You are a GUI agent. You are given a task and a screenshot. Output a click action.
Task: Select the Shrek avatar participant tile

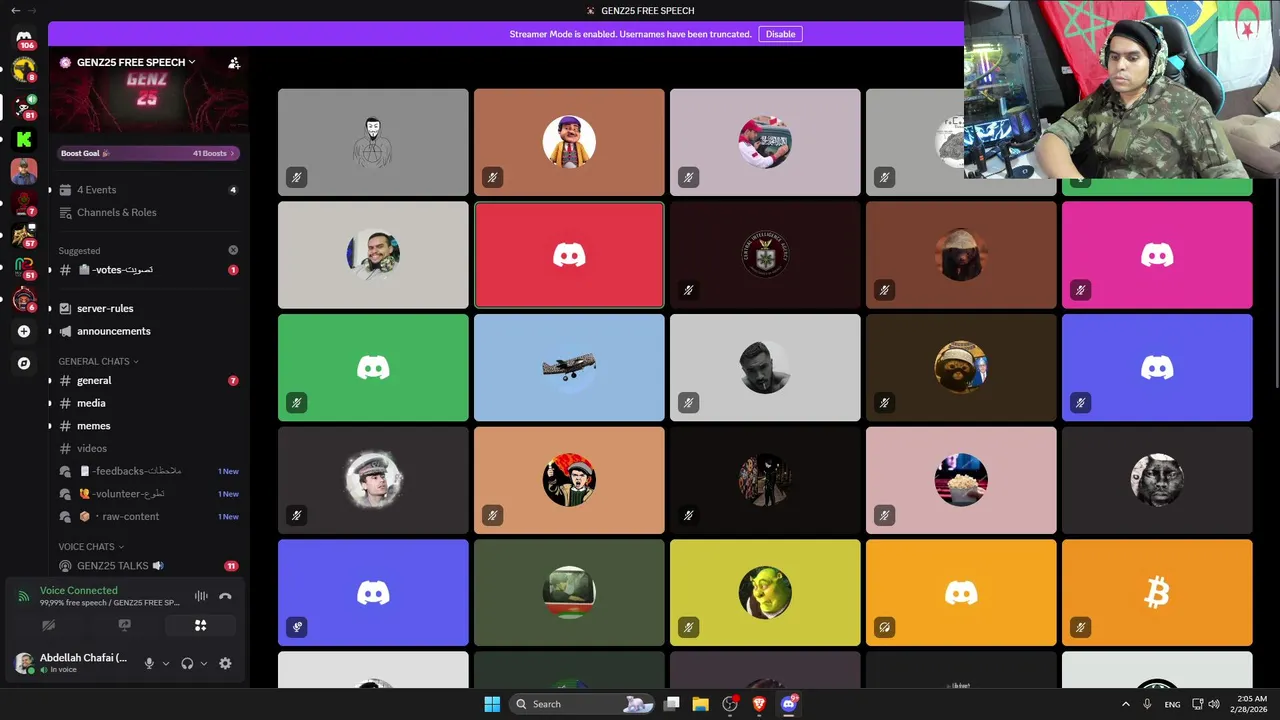click(x=765, y=593)
